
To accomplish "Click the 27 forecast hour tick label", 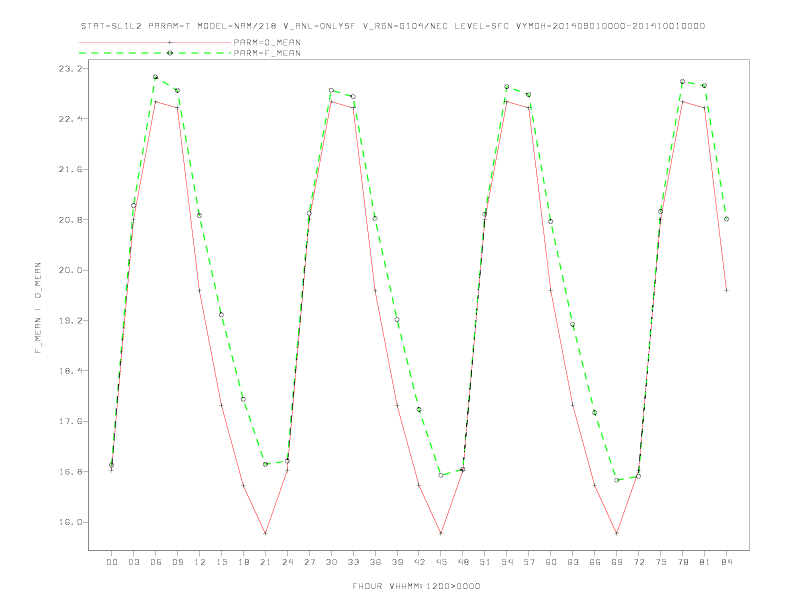I will tap(309, 562).
